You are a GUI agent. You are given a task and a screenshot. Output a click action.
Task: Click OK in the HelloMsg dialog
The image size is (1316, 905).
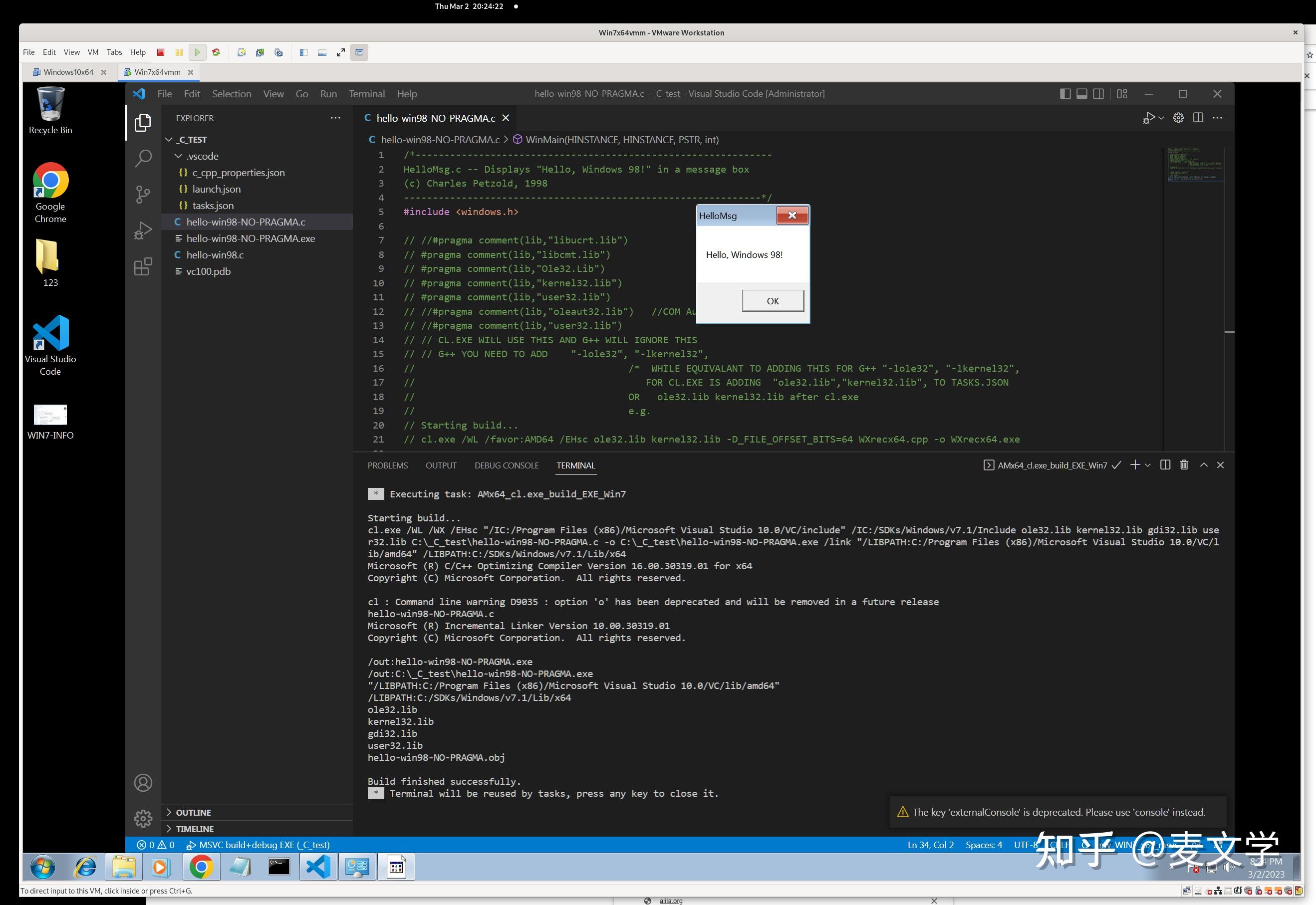(773, 300)
